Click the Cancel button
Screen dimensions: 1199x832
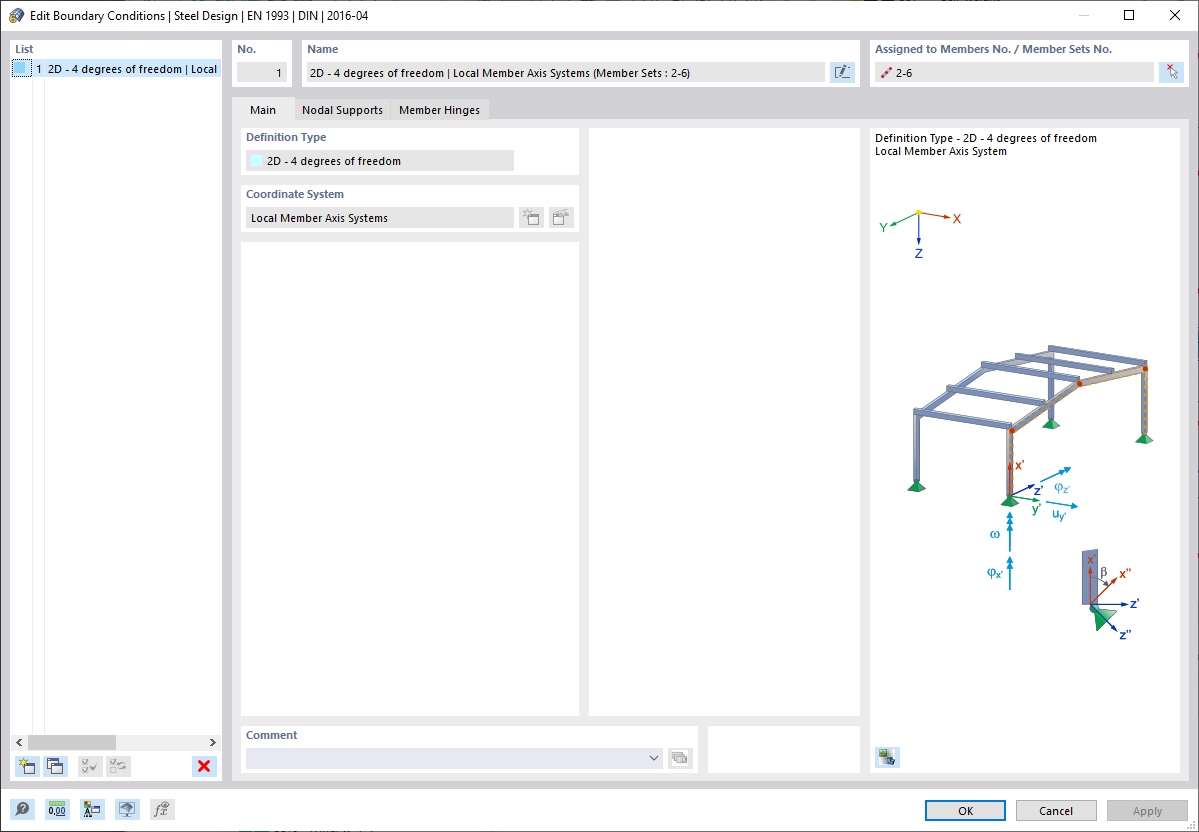[1056, 811]
